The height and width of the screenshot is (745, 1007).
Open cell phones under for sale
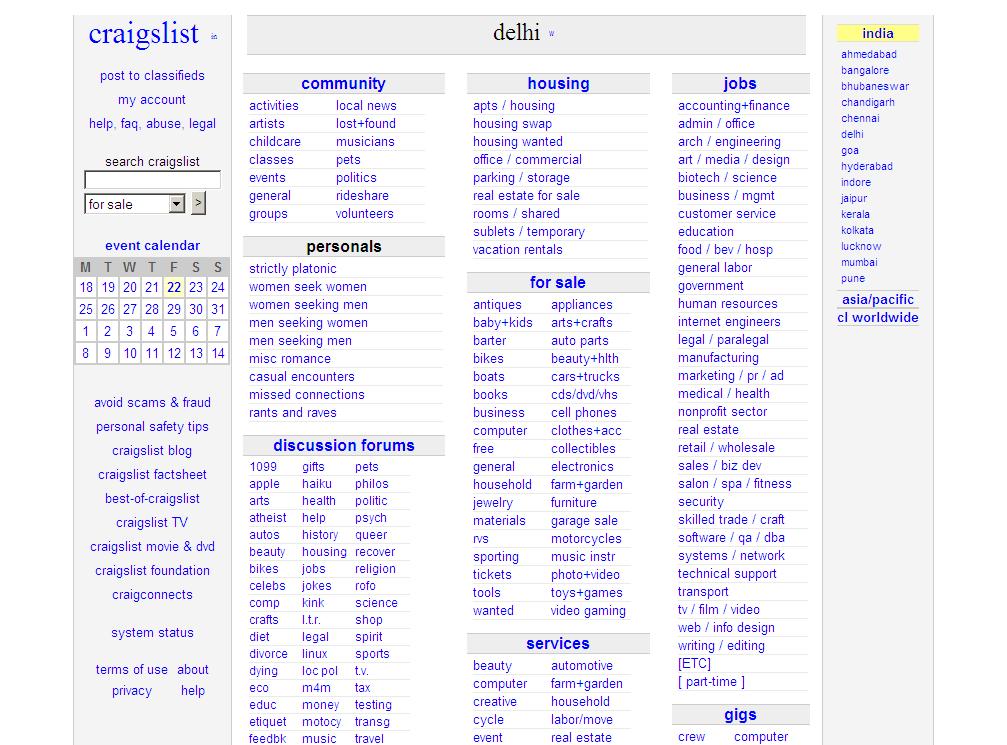coord(583,412)
